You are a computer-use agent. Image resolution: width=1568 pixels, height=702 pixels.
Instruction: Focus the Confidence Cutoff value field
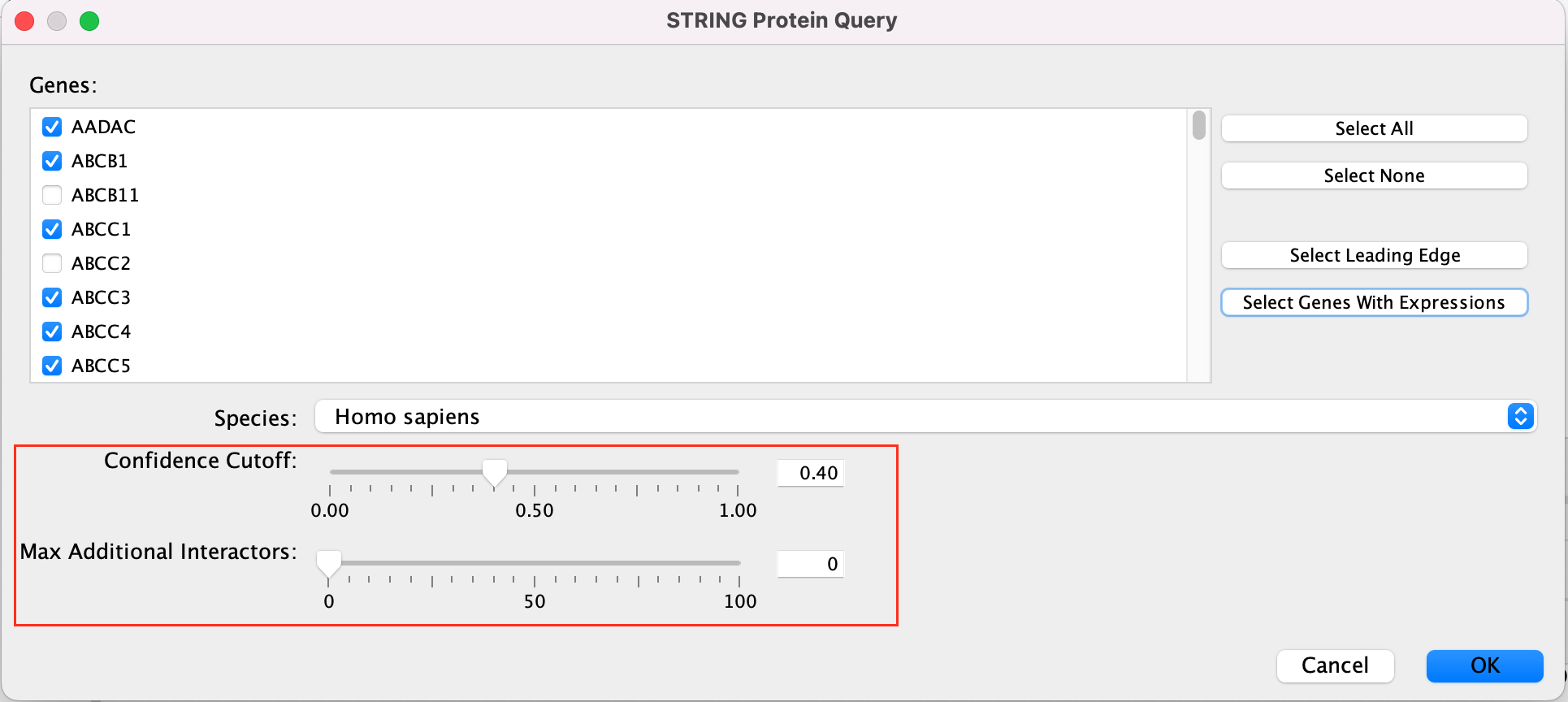(810, 473)
